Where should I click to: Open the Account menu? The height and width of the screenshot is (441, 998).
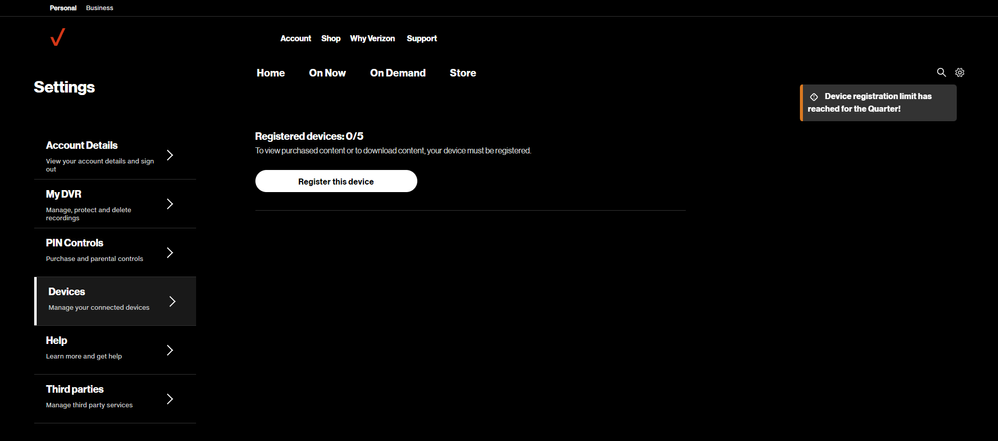coord(296,39)
